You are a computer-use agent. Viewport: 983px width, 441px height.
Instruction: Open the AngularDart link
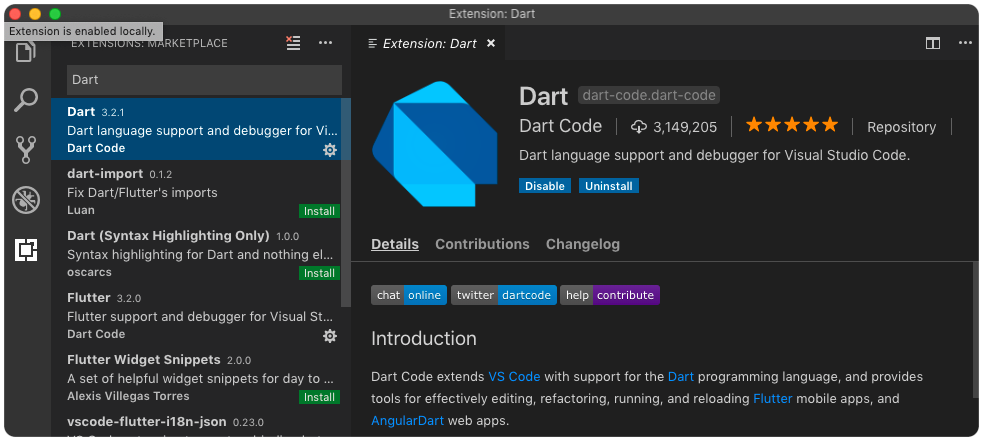coord(407,420)
